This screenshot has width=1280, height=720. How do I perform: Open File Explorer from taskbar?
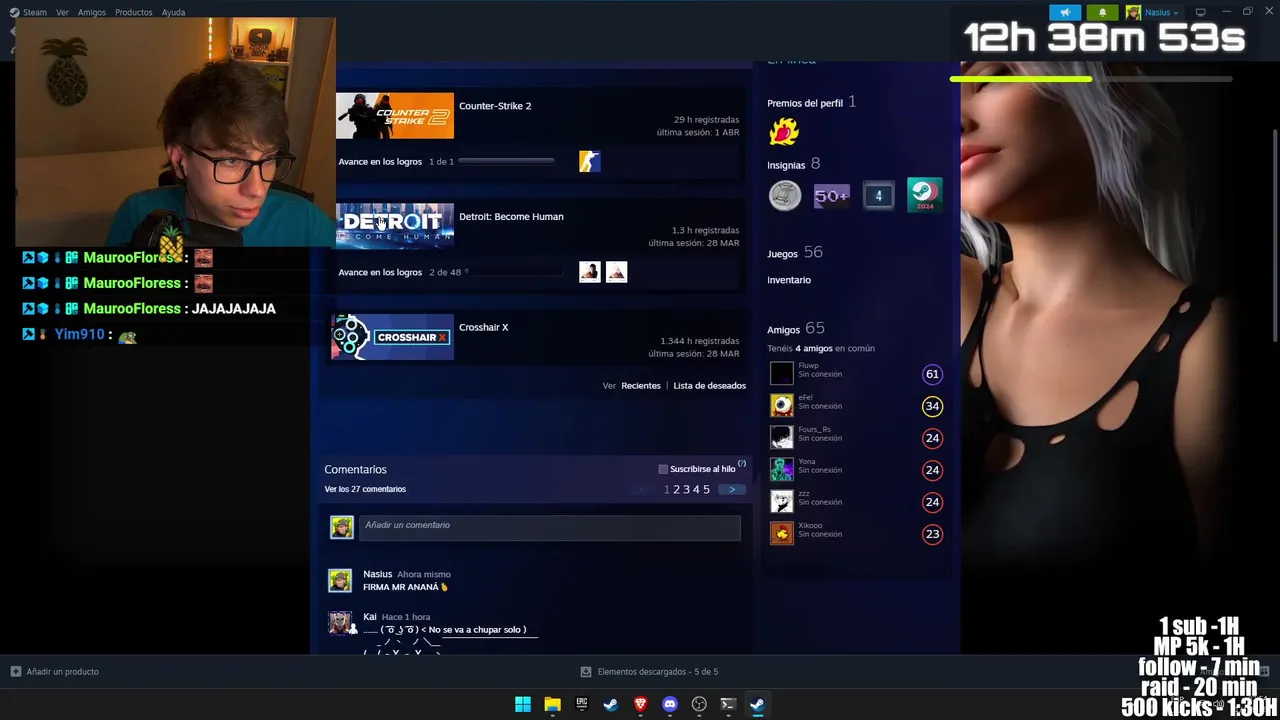click(552, 705)
